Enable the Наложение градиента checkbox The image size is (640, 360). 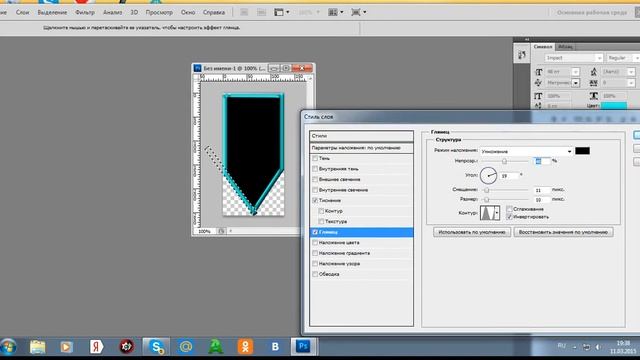point(315,253)
